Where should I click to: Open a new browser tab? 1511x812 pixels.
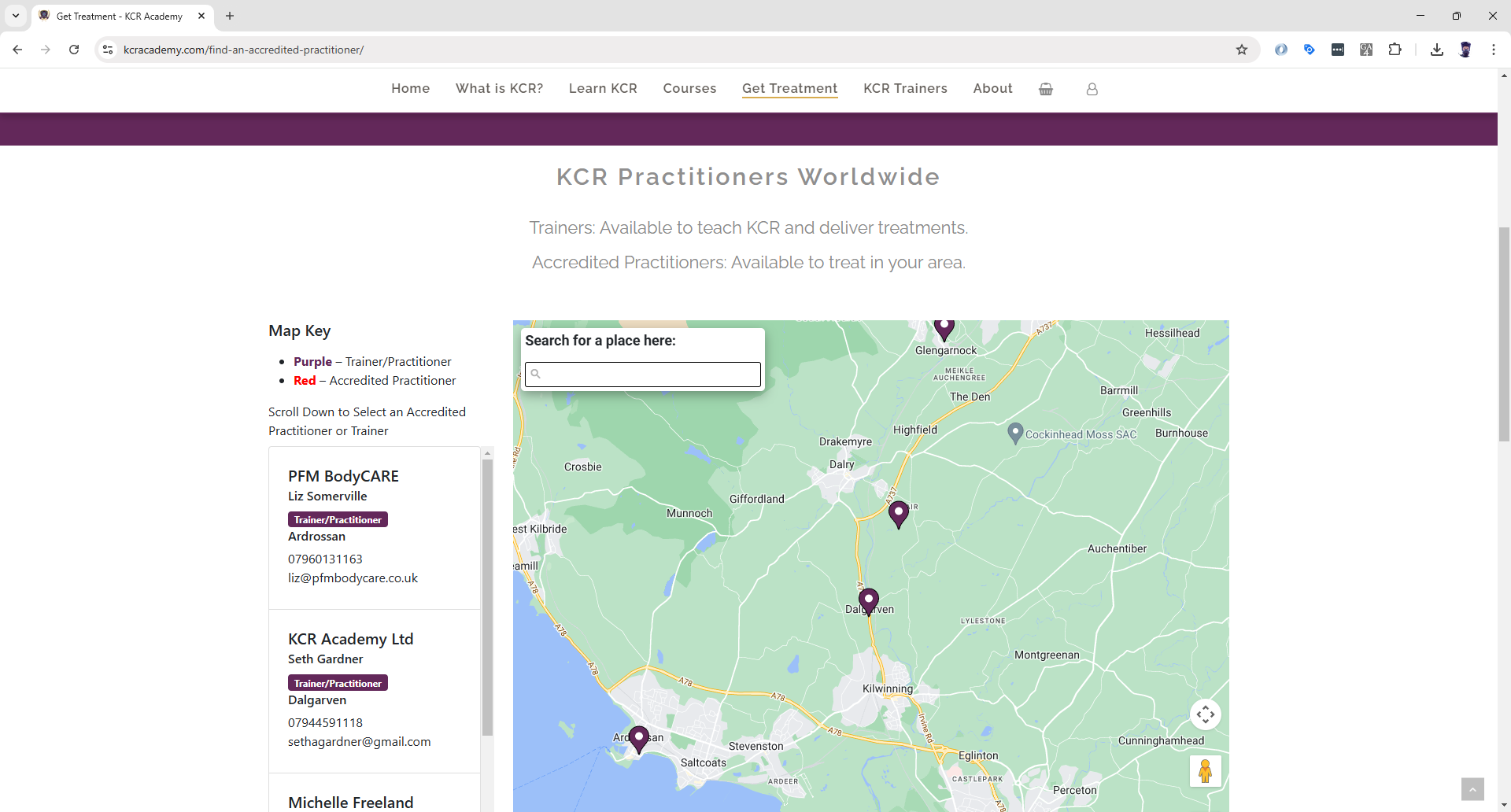click(230, 16)
